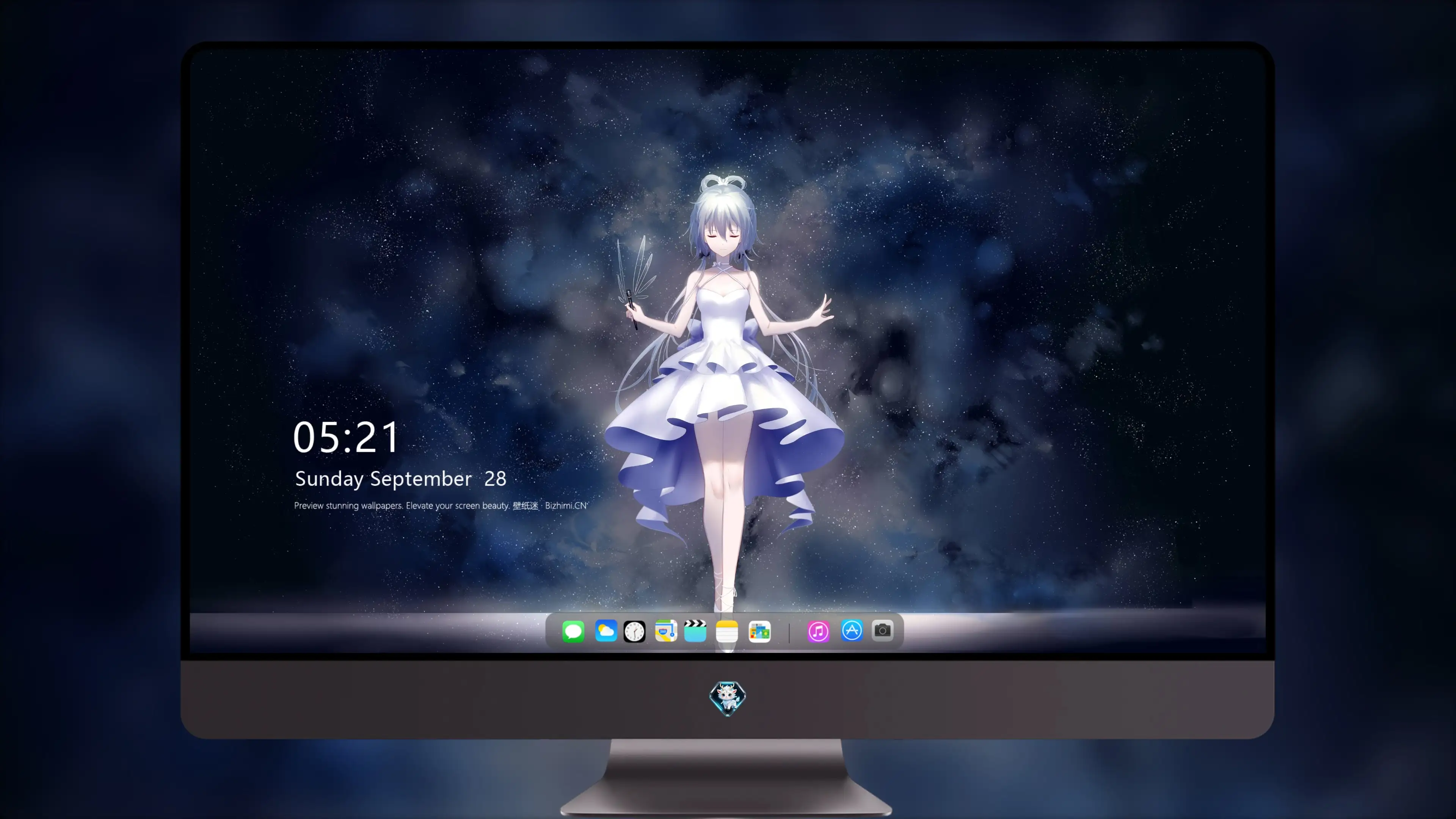This screenshot has height=819, width=1456.
Task: Launch the pink iTunes music app
Action: click(819, 631)
